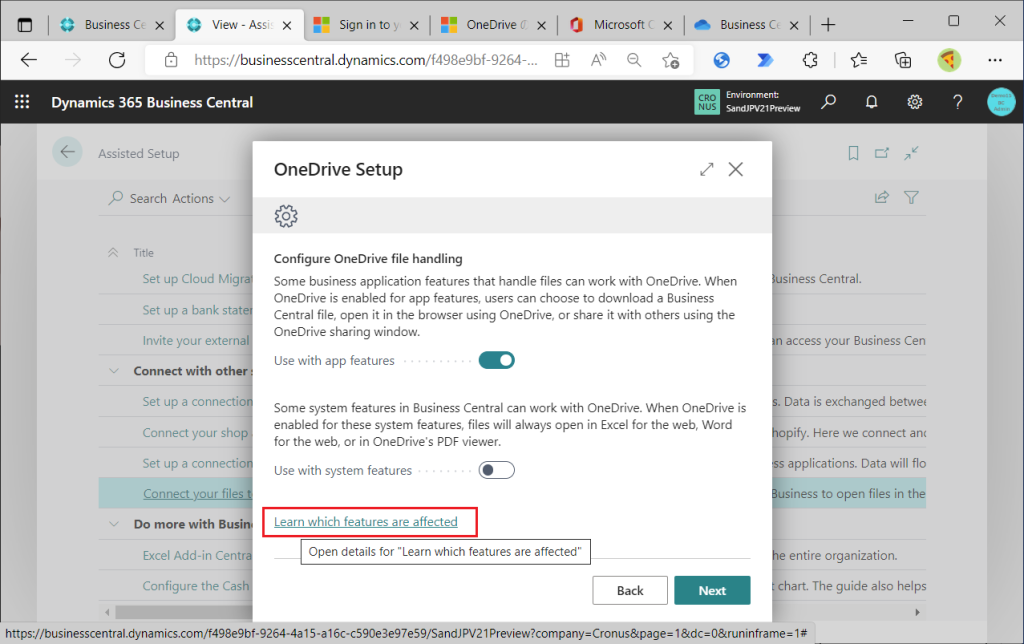Open browser collections
The width and height of the screenshot is (1024, 644).
pos(903,60)
